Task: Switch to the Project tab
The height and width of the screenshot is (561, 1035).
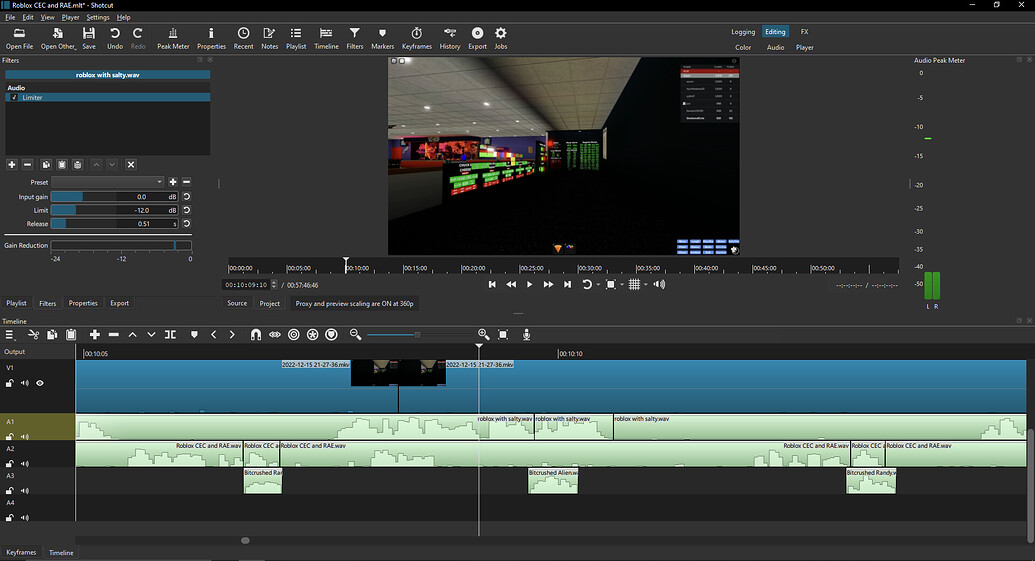Action: click(269, 304)
